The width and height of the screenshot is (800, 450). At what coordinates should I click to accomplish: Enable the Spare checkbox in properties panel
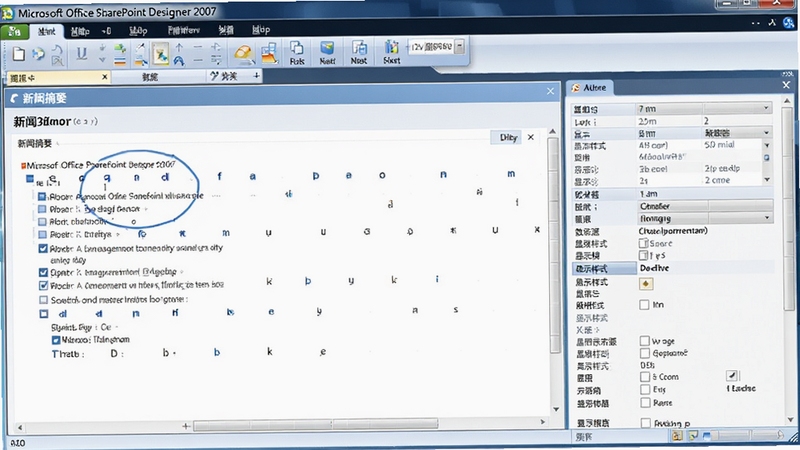point(643,243)
